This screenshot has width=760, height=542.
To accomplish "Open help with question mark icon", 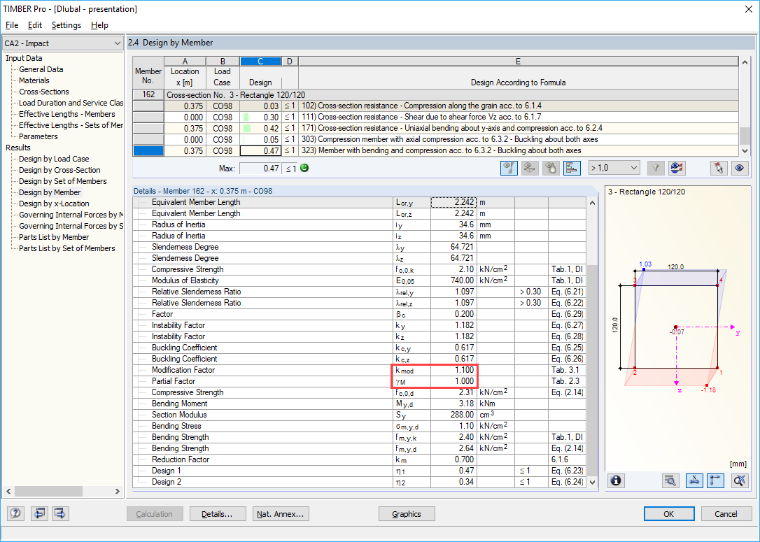I will click(x=16, y=513).
